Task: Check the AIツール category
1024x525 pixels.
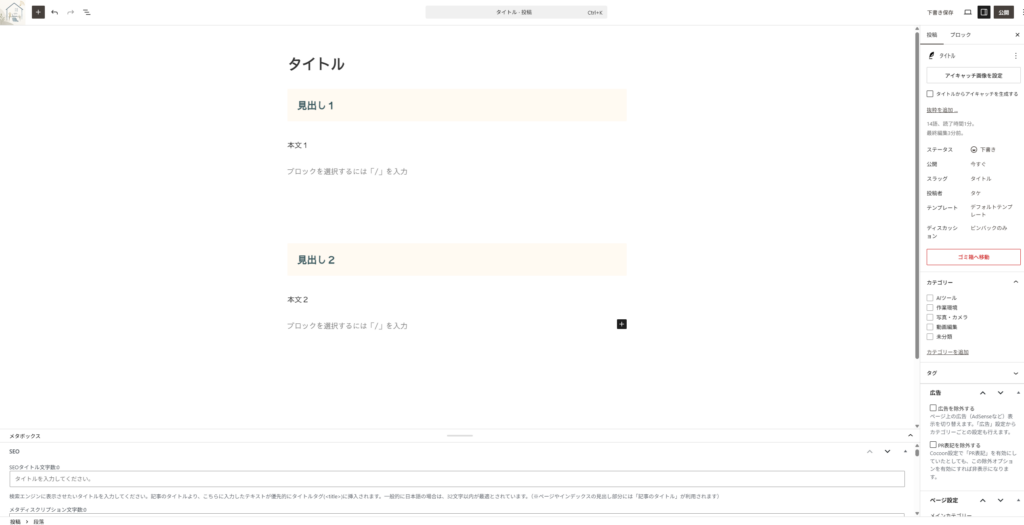Action: tap(930, 298)
